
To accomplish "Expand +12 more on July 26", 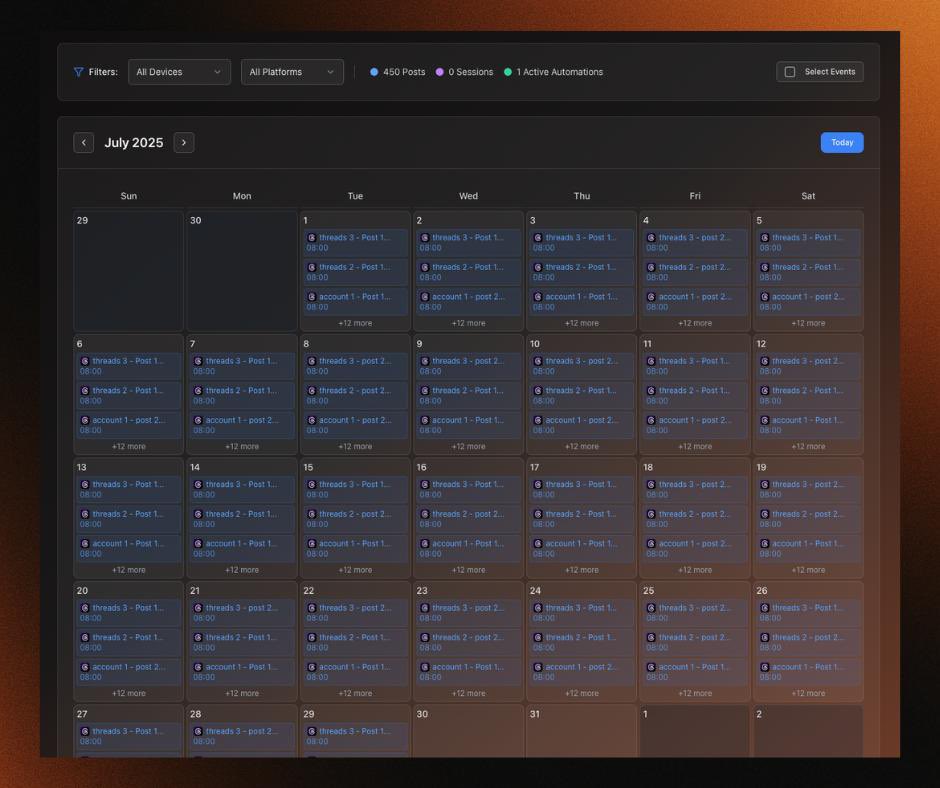I will coord(808,693).
